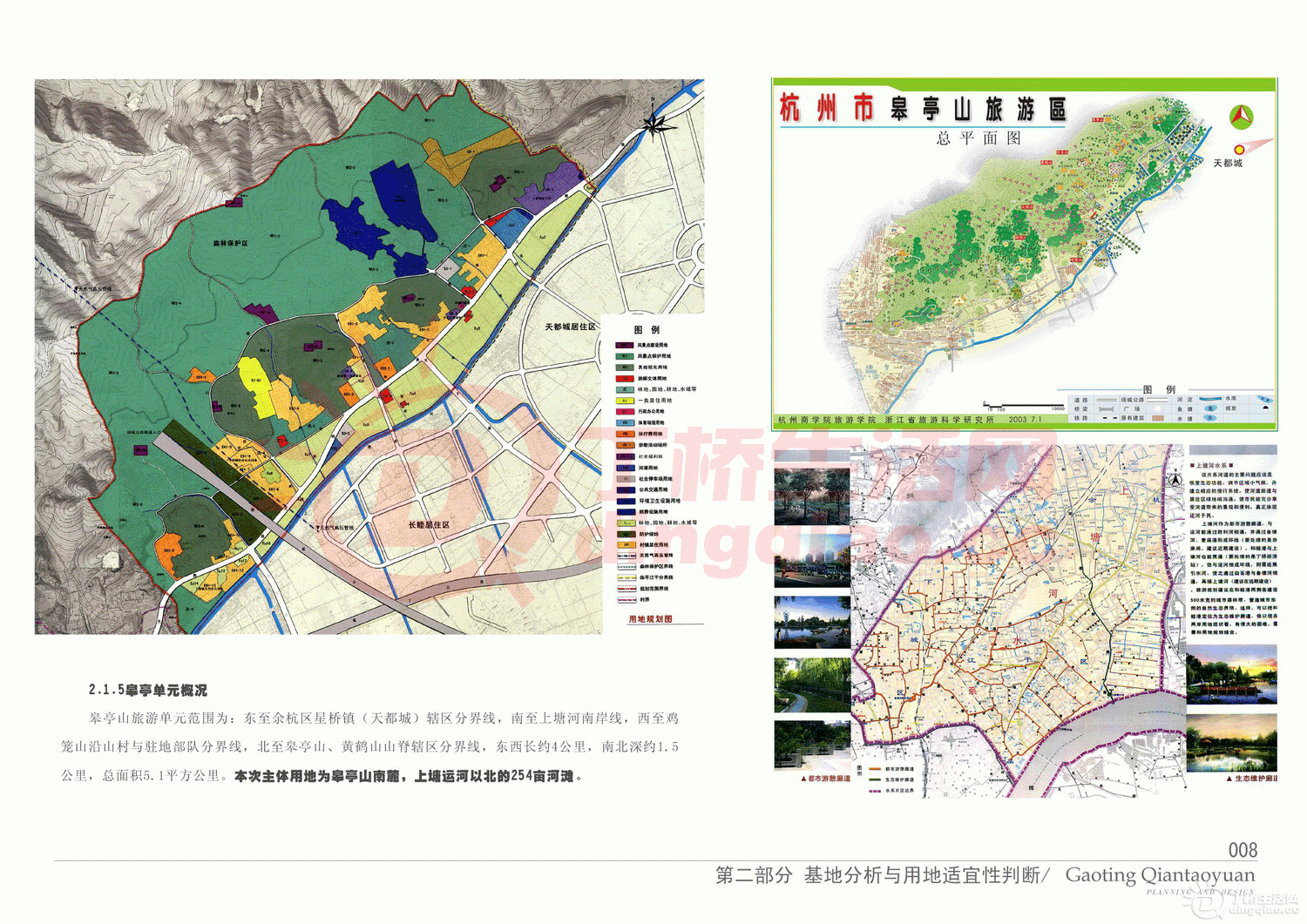The image size is (1307, 924).
Task: Select the yellow 一类居住用地 legend swatch
Action: point(625,401)
